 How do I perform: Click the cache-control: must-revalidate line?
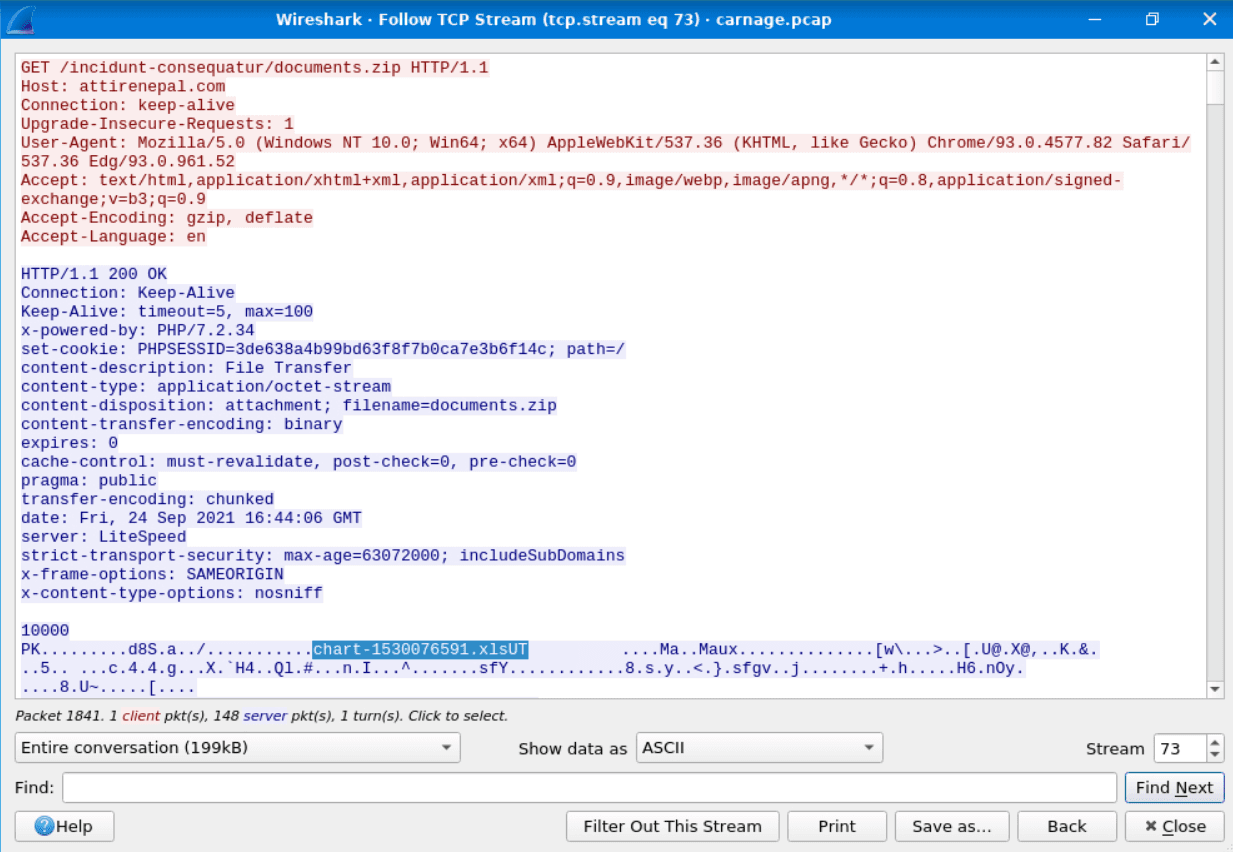point(298,462)
